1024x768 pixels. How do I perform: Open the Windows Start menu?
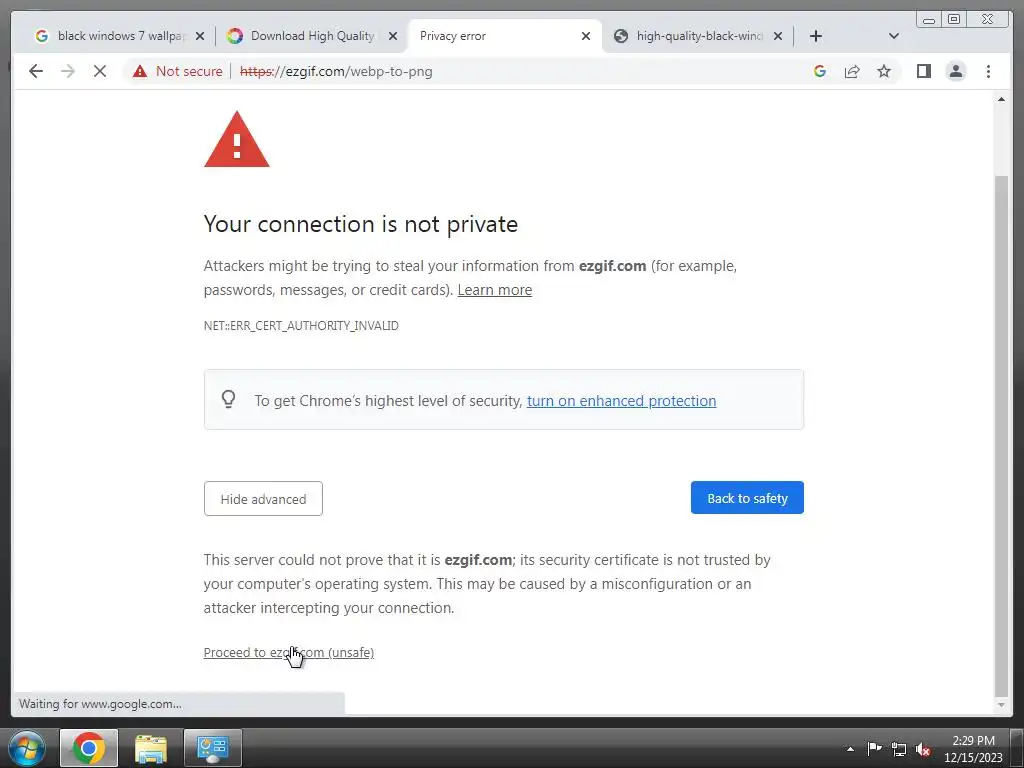click(27, 748)
